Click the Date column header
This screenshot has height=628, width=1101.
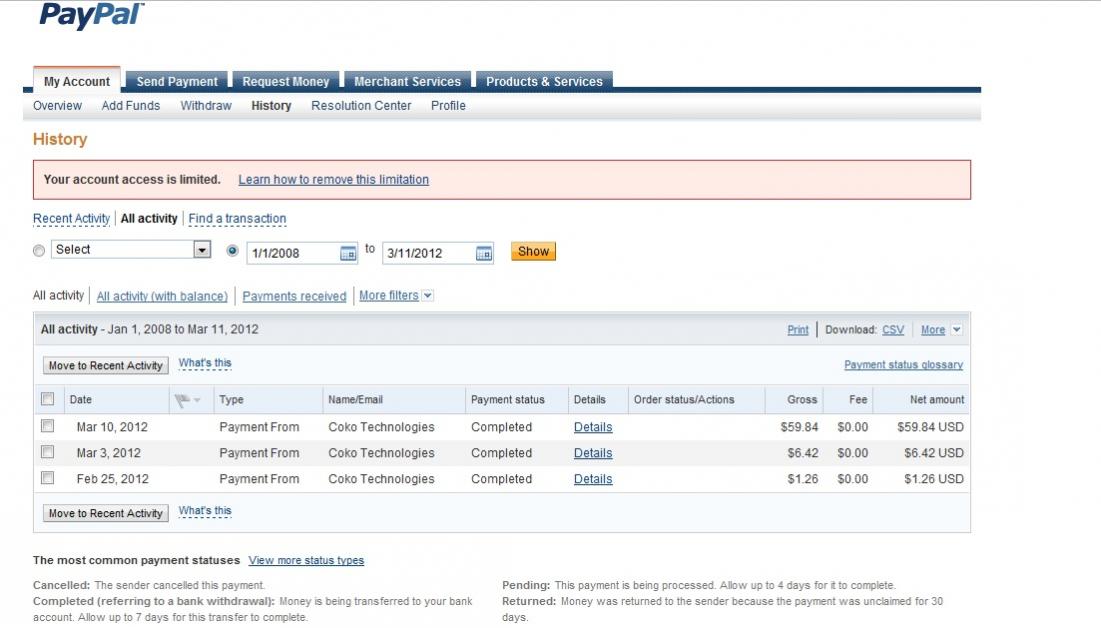click(81, 399)
